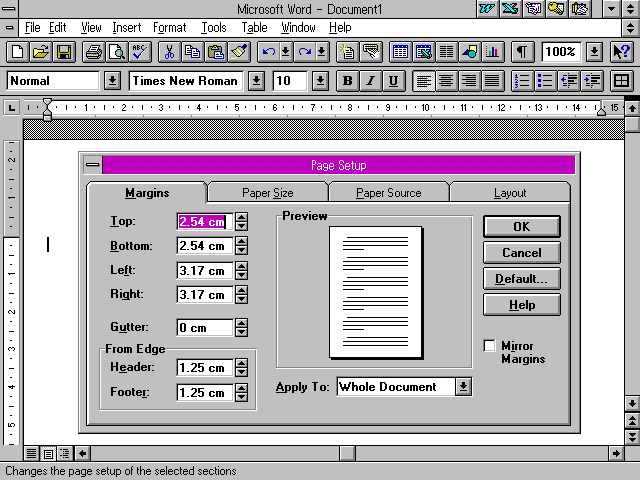Viewport: 640px width, 480px height.
Task: Click the horizontal scrollbar thumb
Action: [x=347, y=453]
